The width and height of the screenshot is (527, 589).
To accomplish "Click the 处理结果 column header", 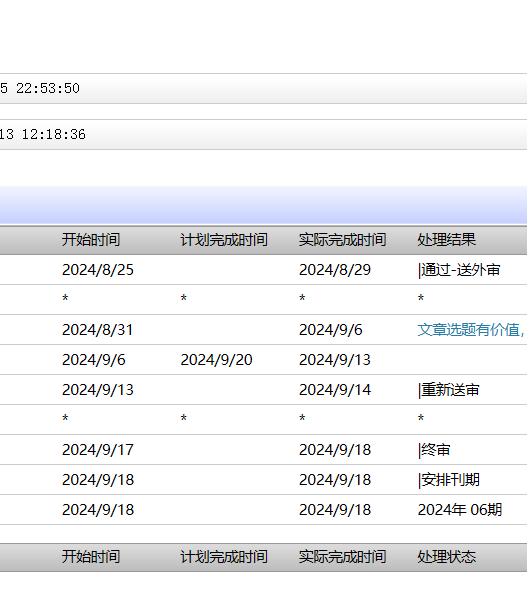I will [447, 240].
